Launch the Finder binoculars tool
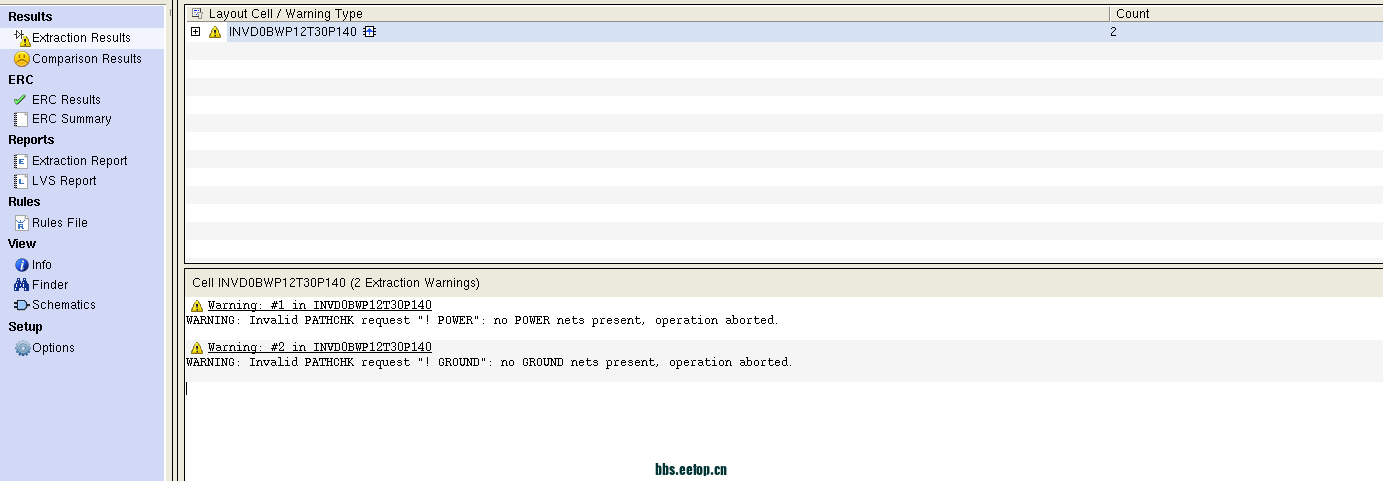This screenshot has width=1383, height=481. tap(50, 285)
